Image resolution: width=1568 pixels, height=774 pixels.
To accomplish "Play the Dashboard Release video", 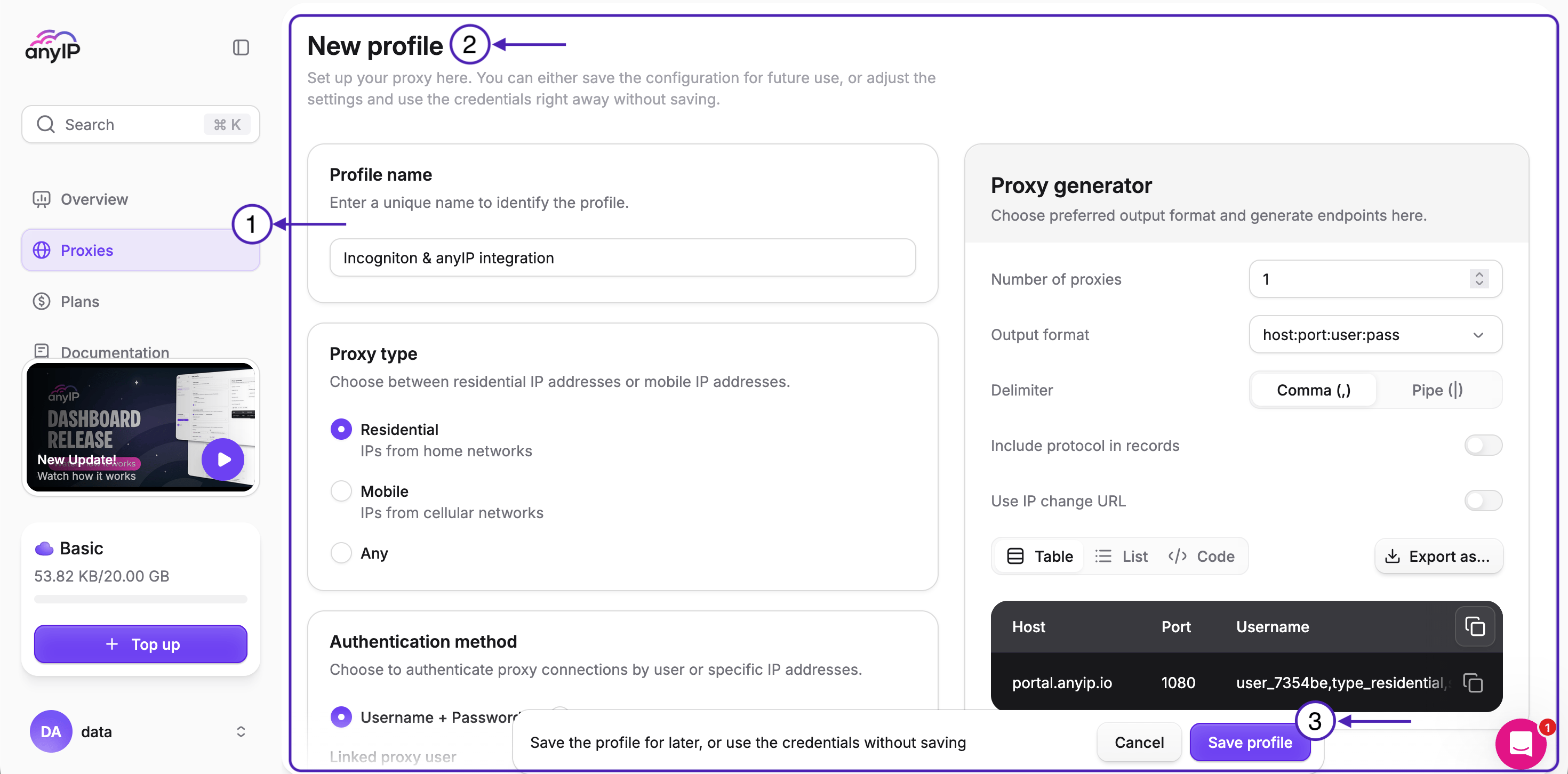I will (223, 459).
